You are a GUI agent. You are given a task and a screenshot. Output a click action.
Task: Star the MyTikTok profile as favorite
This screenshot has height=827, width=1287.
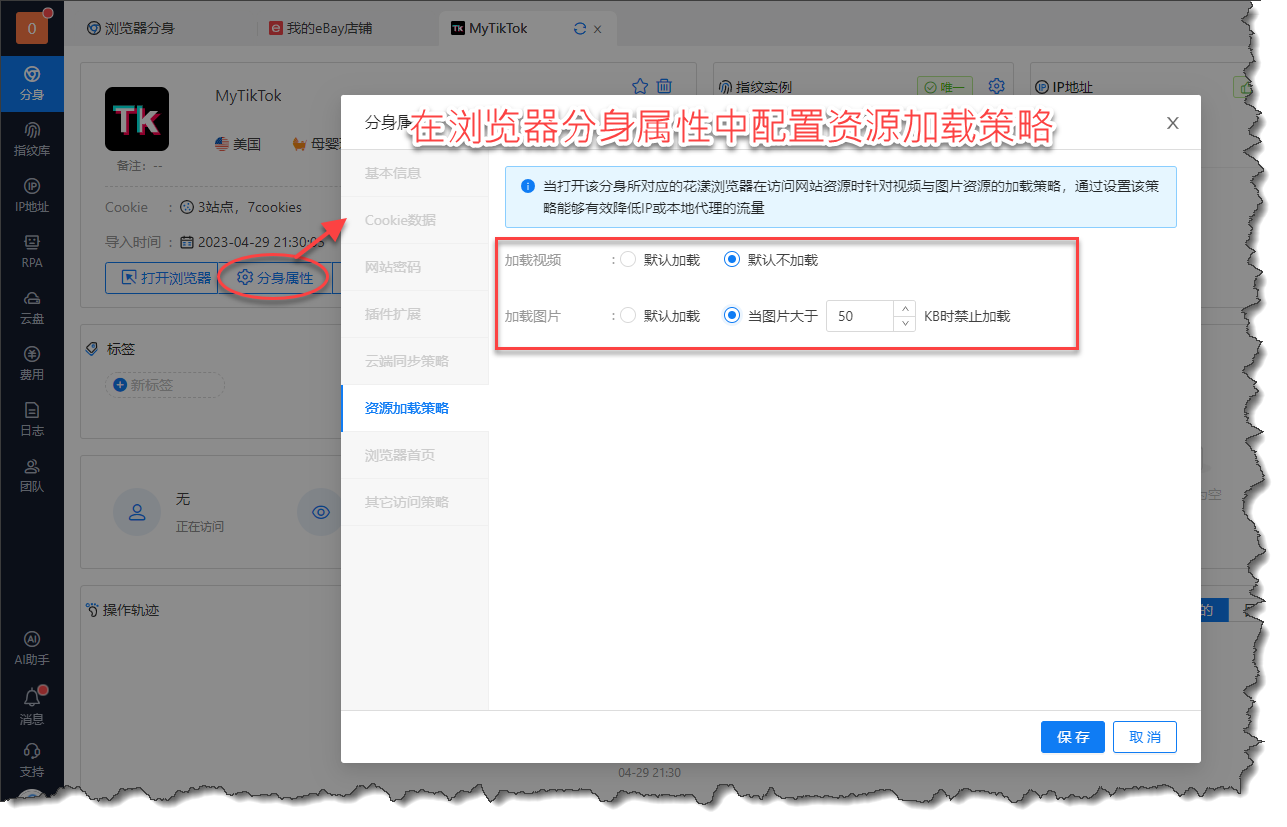(640, 87)
